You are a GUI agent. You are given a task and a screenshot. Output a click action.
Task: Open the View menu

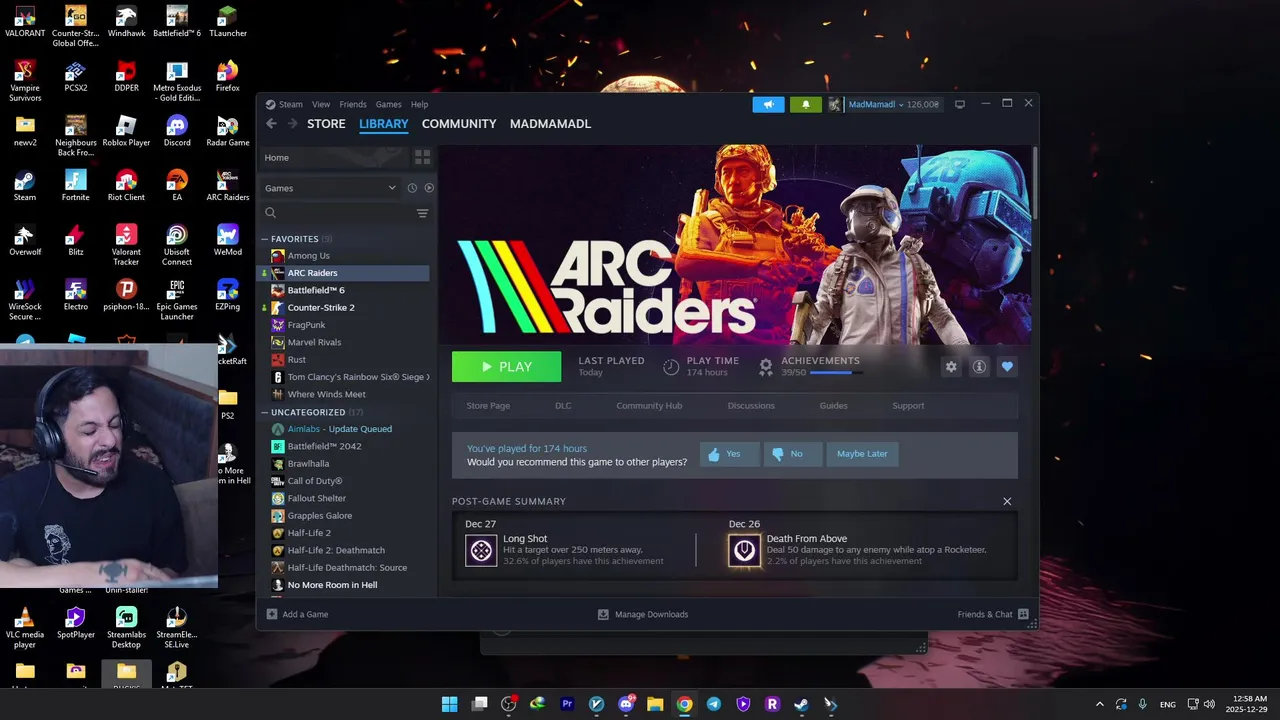click(321, 104)
